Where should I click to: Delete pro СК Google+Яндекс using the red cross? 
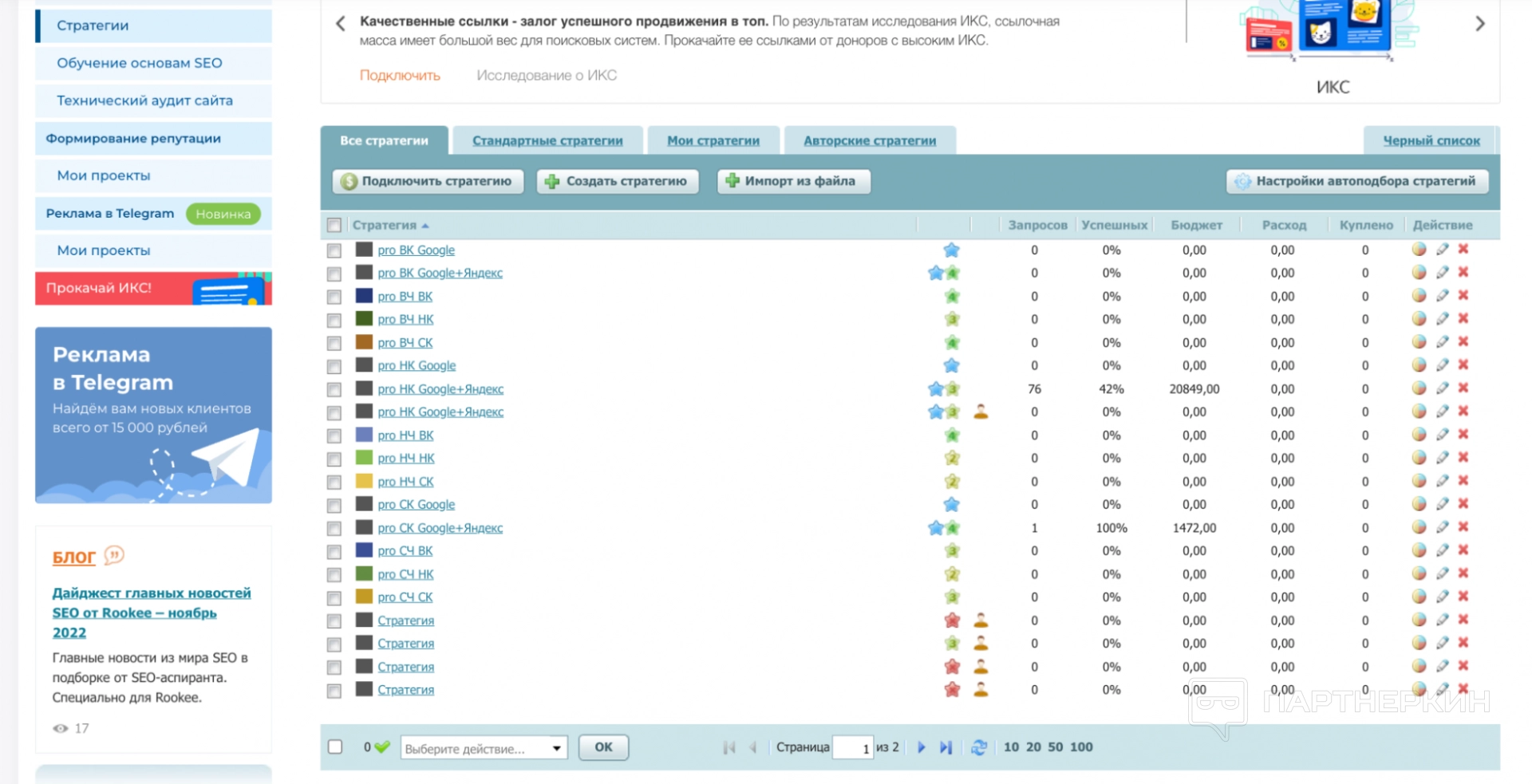[x=1463, y=527]
